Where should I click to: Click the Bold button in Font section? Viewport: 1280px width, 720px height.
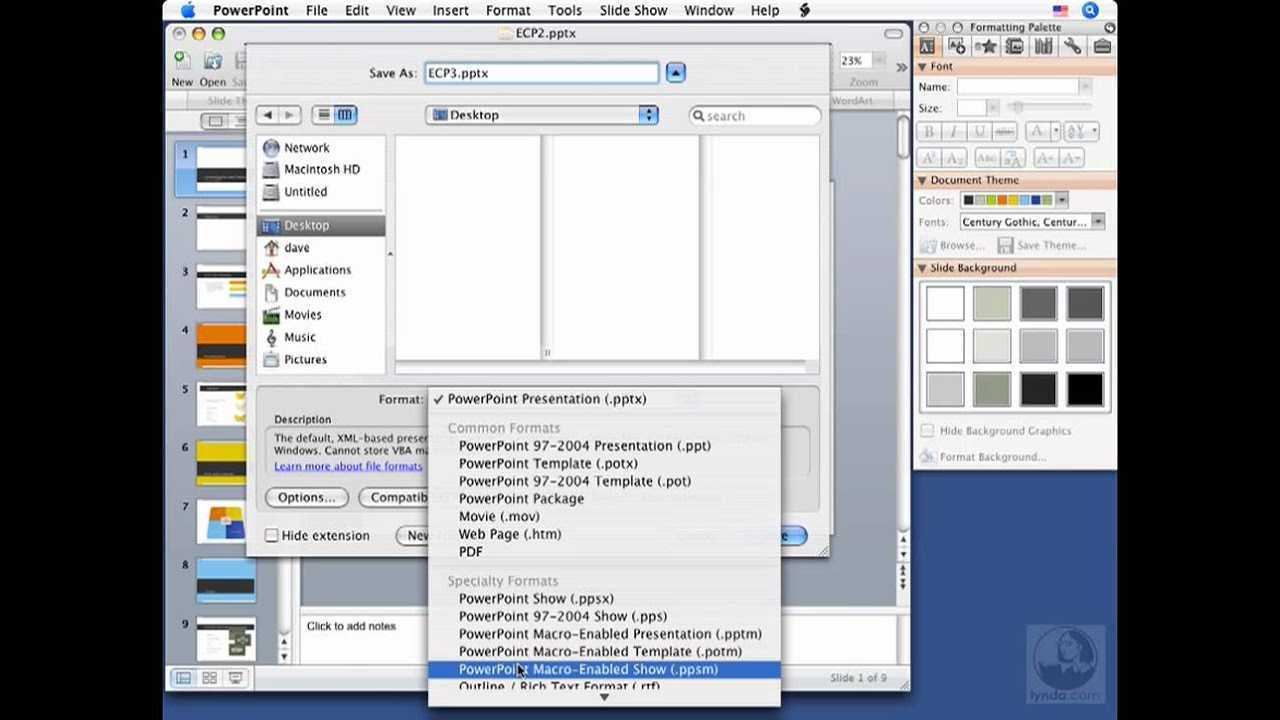point(929,132)
